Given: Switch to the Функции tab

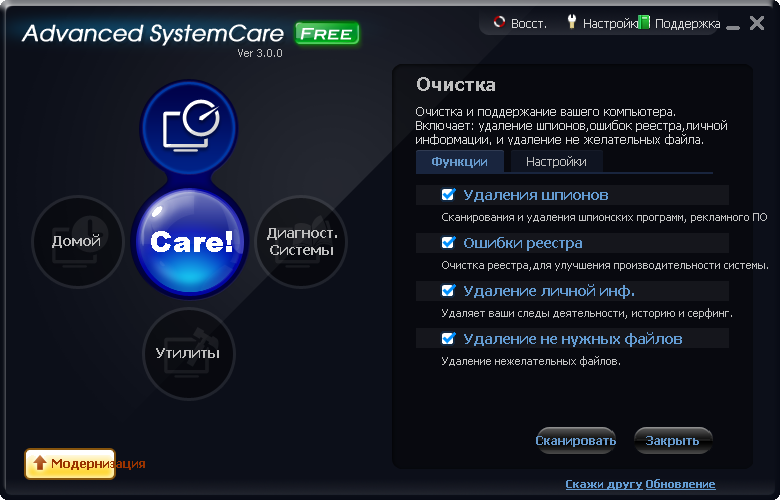Looking at the screenshot, I should click(x=460, y=162).
